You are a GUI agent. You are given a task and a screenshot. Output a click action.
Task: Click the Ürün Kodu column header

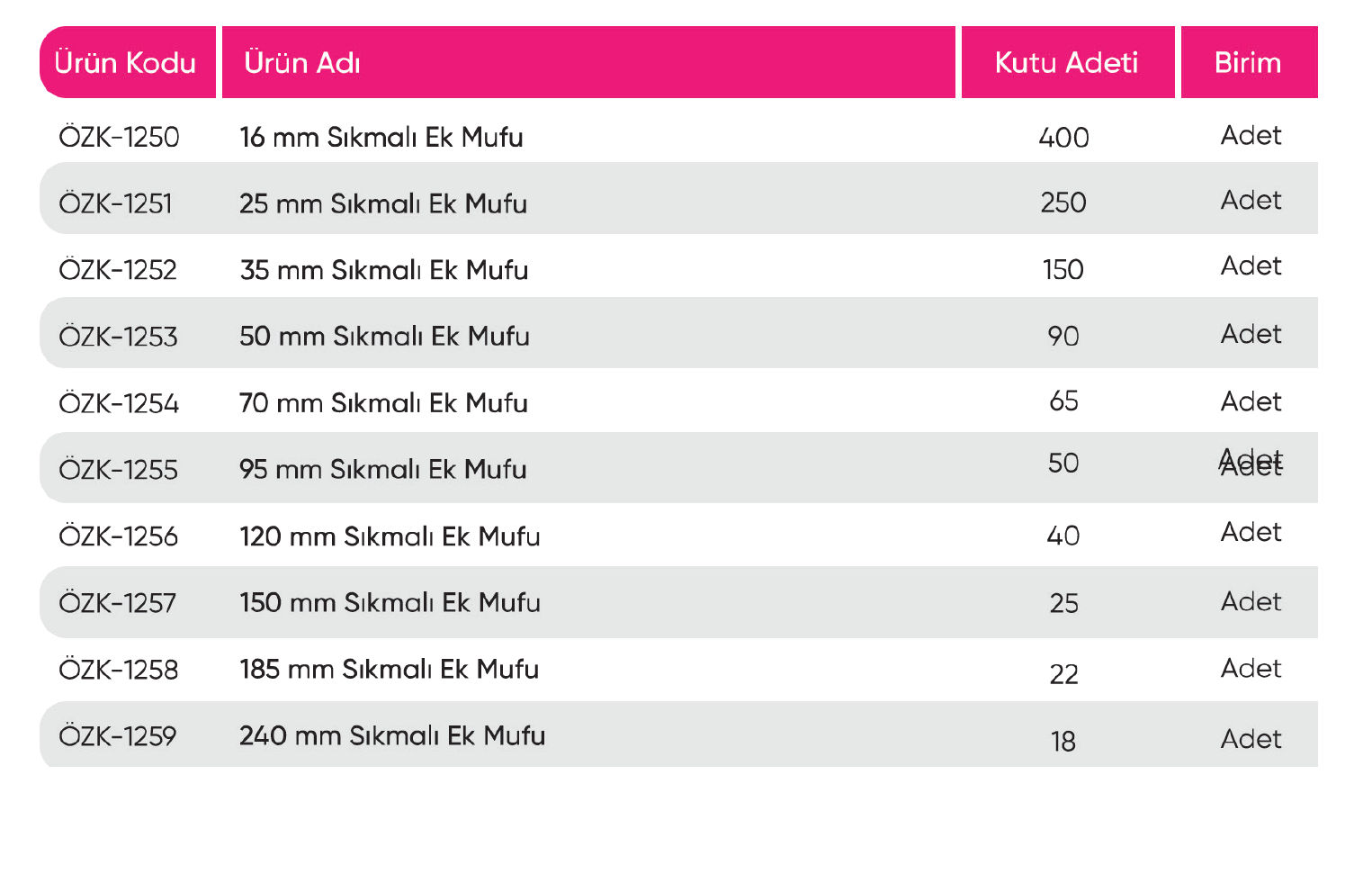125,63
